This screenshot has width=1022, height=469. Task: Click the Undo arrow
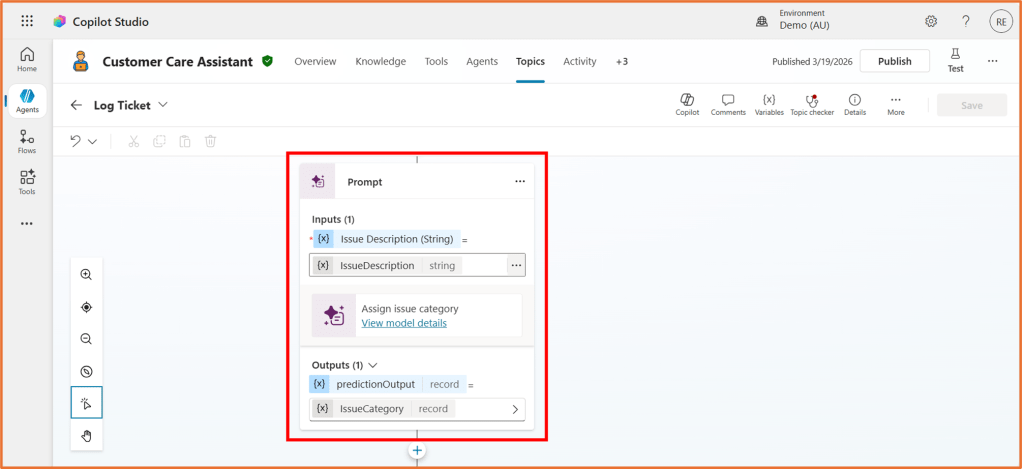coord(76,141)
